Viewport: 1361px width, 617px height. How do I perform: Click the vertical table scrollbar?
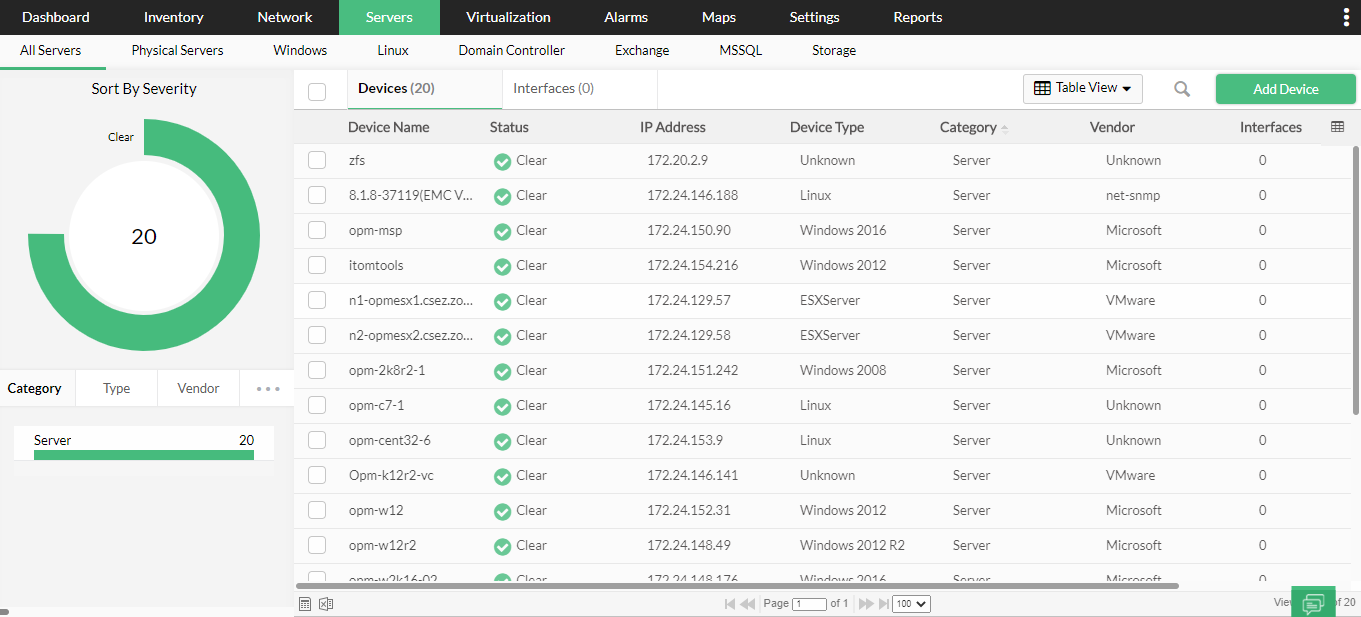[x=1356, y=280]
